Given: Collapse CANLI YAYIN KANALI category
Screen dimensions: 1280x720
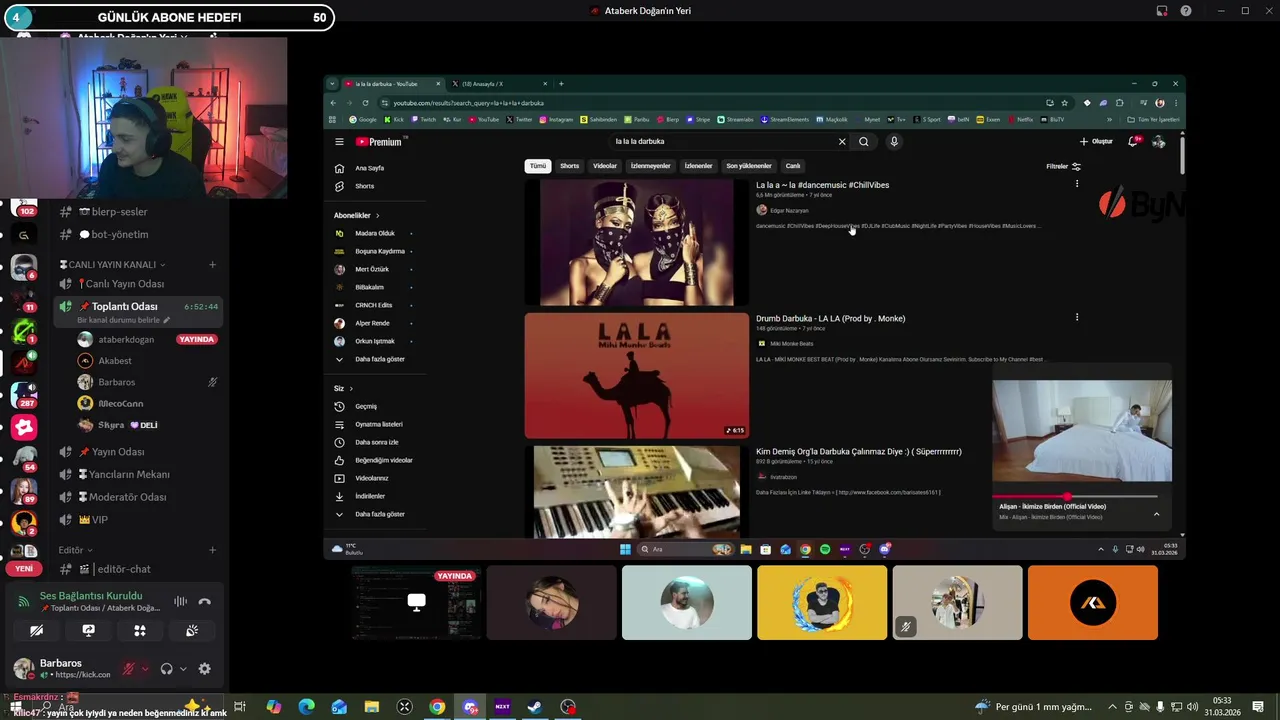Looking at the screenshot, I should (x=113, y=265).
